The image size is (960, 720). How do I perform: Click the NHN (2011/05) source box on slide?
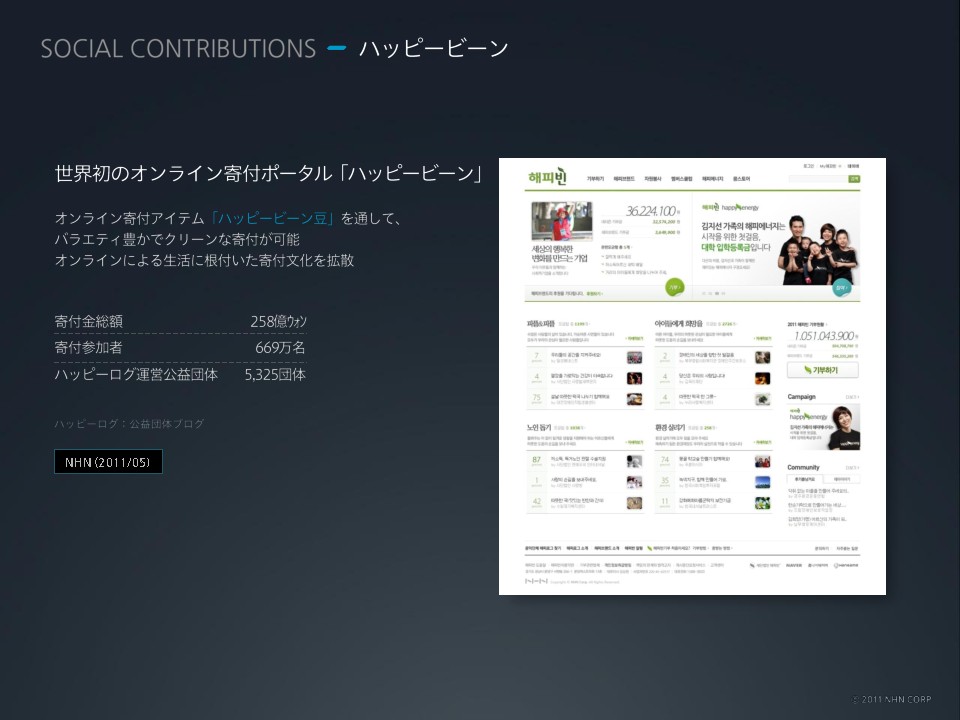(x=108, y=462)
